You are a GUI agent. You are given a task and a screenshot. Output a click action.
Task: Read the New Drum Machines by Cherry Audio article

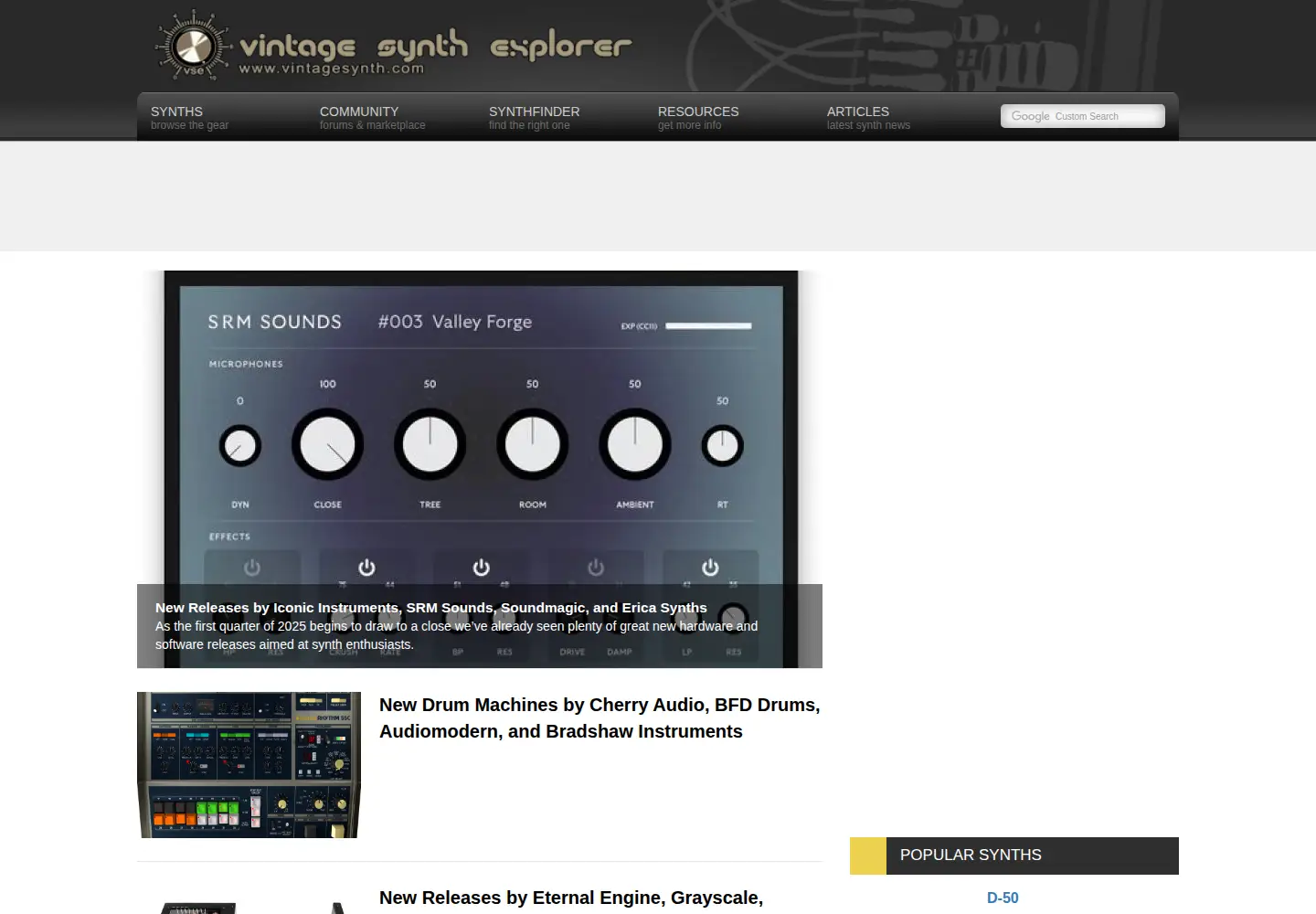tap(600, 718)
